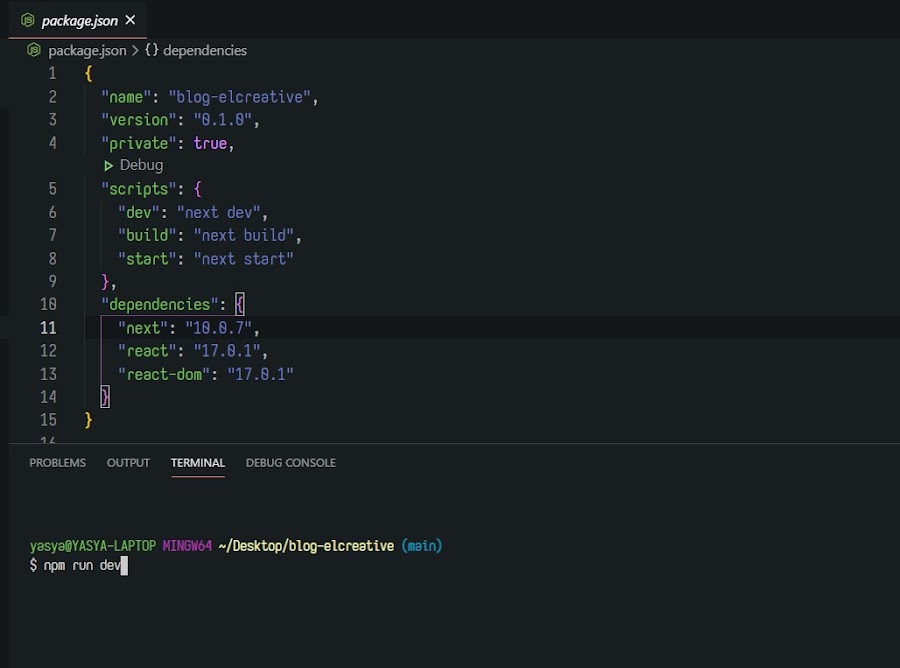This screenshot has width=900, height=668.
Task: Click the "react" dependency key
Action: tap(147, 351)
